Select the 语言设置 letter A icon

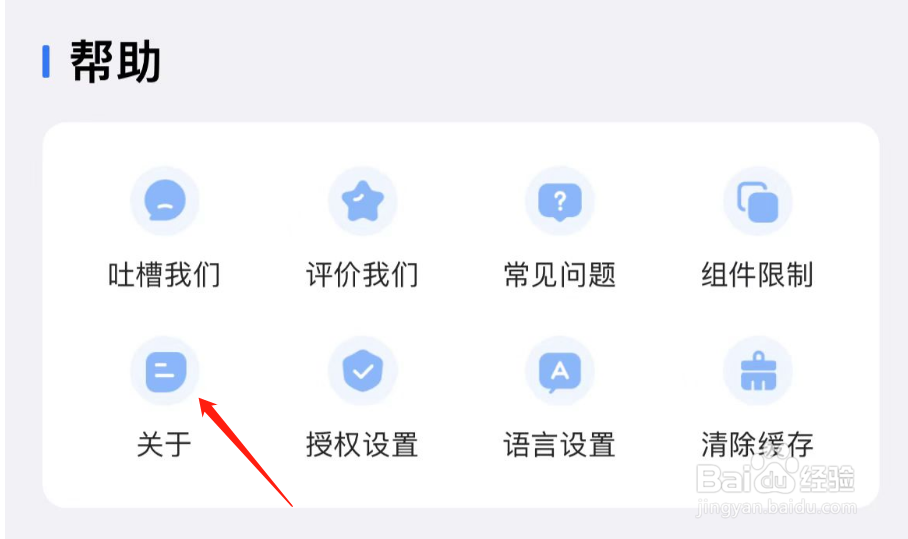(559, 371)
